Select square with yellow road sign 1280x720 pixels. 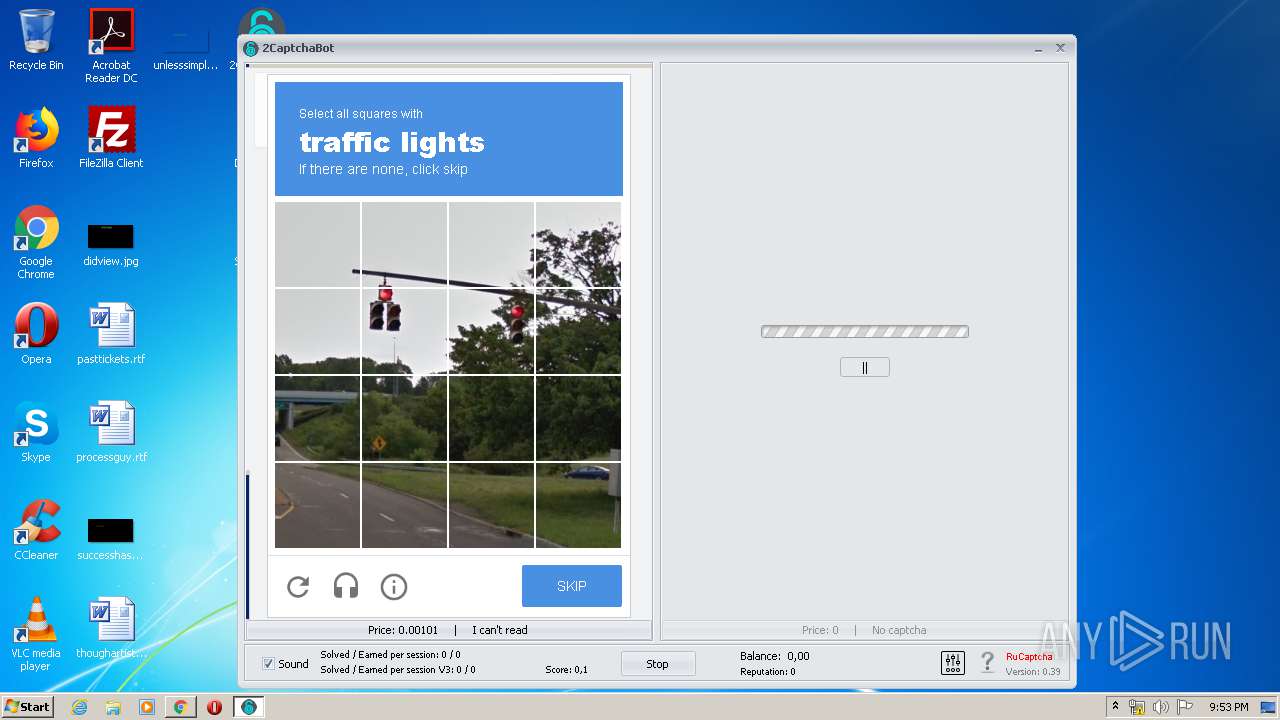[404, 418]
